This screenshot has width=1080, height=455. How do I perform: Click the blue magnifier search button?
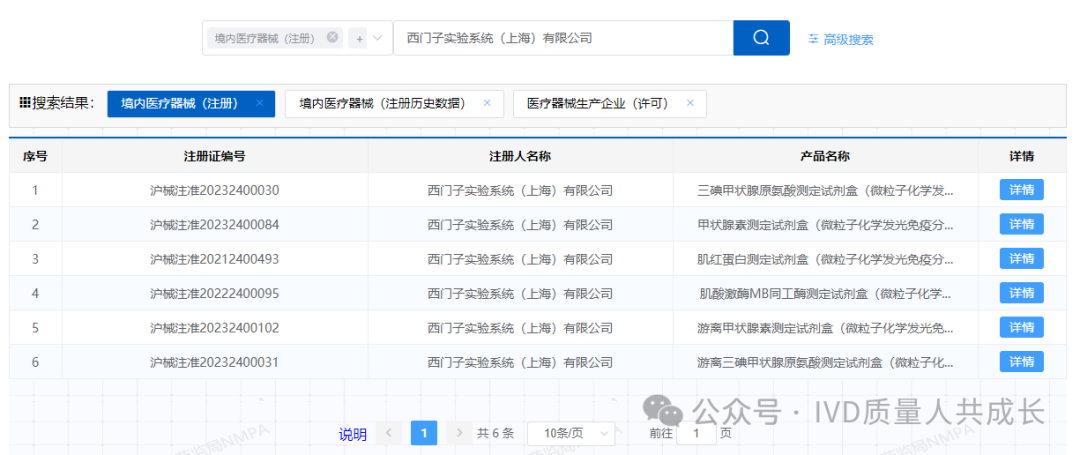click(761, 38)
